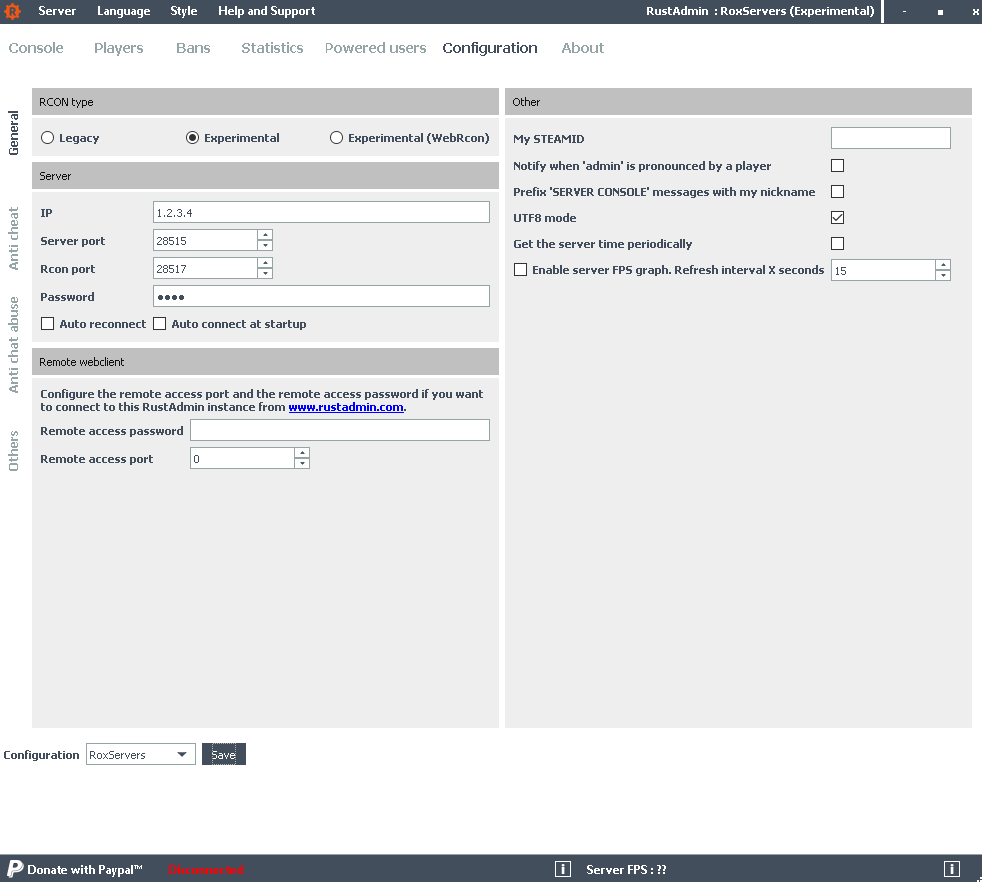Enable Auto connect at startup
Viewport: 982px width, 882px height.
point(160,324)
